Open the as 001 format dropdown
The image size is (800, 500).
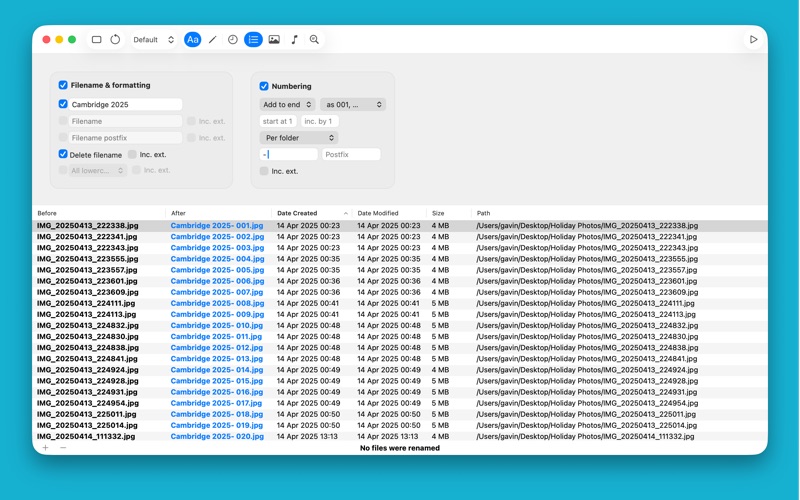(353, 104)
